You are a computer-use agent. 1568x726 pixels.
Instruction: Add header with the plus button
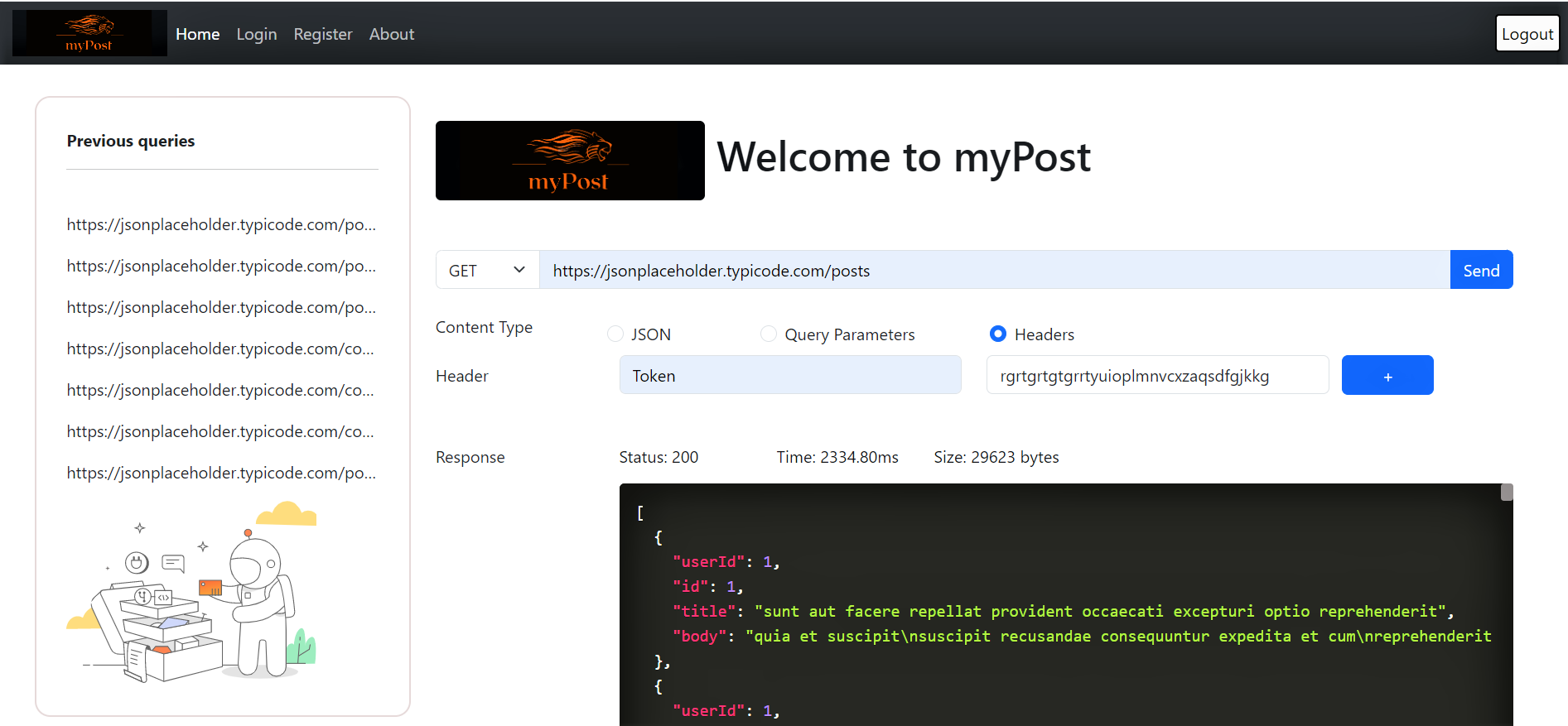(1387, 375)
